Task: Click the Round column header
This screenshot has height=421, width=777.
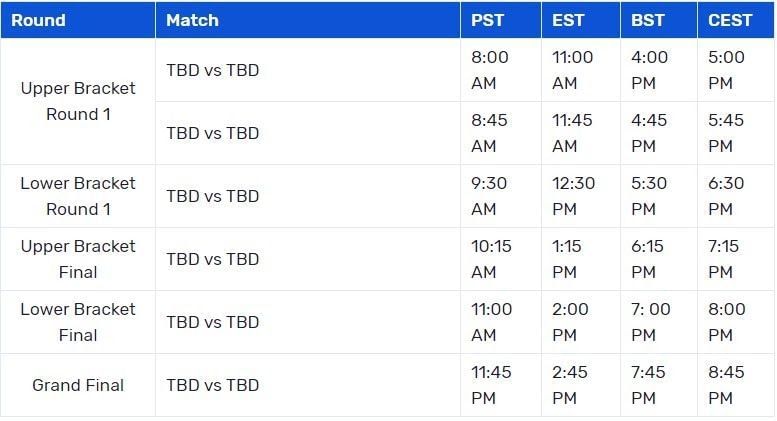Action: point(38,20)
